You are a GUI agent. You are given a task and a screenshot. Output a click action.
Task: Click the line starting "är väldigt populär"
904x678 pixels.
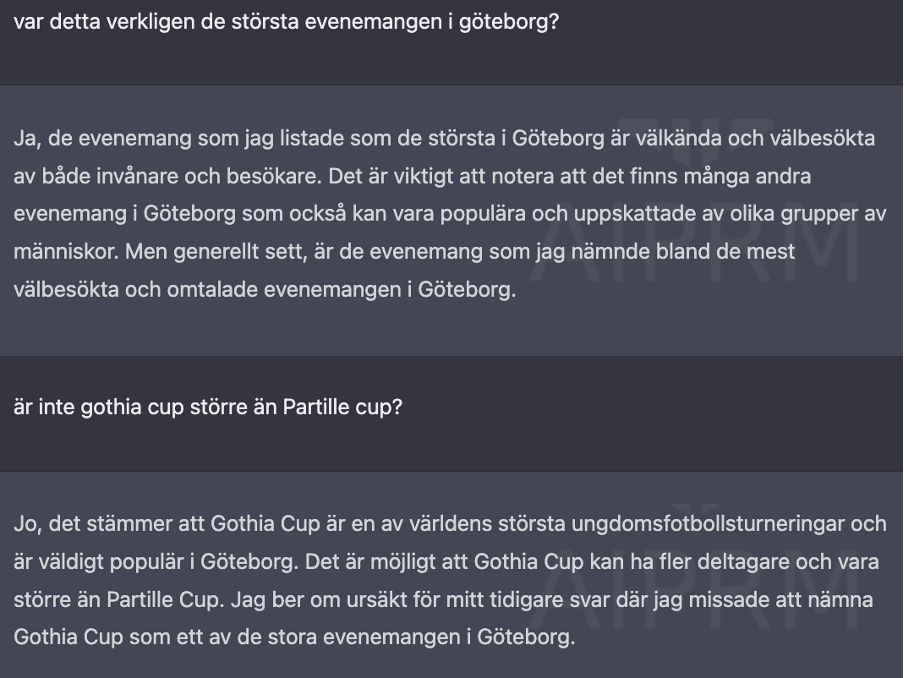coord(446,561)
